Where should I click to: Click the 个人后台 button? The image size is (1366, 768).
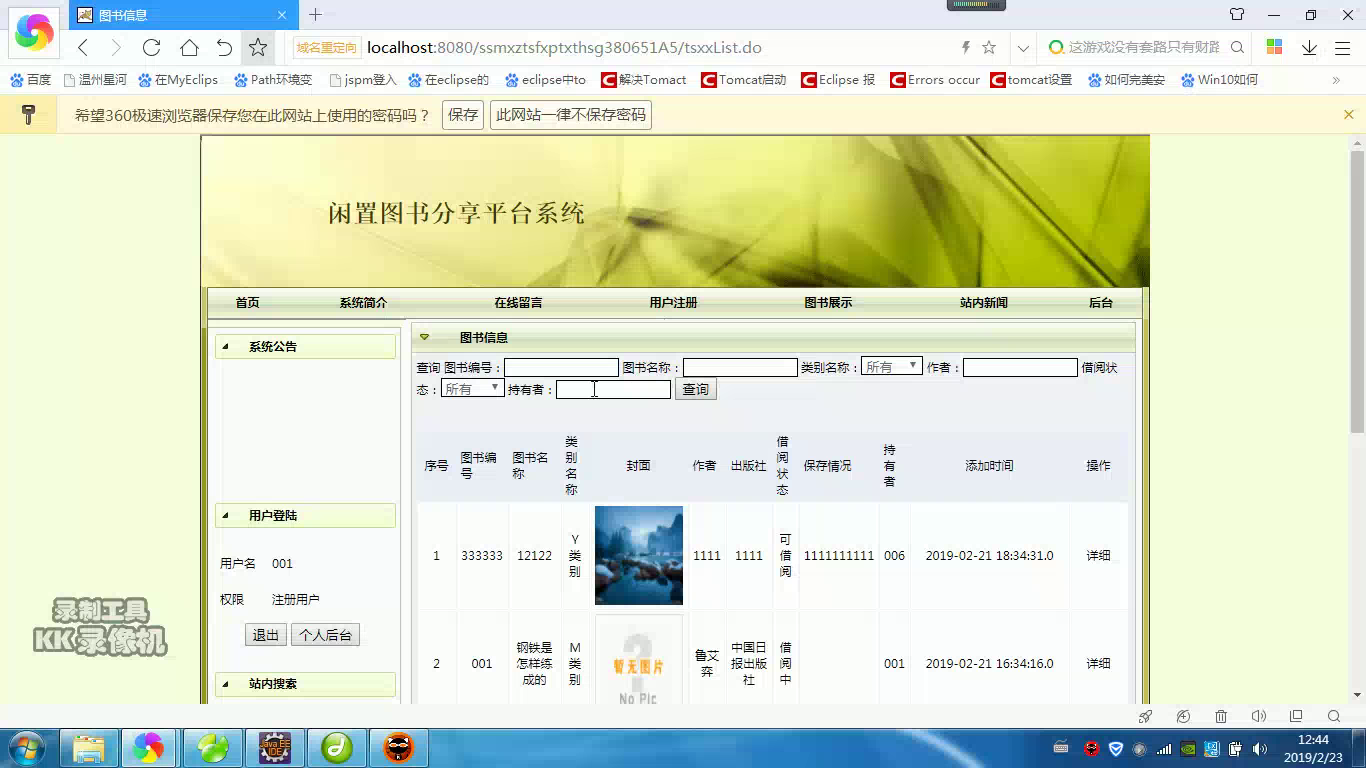point(326,635)
